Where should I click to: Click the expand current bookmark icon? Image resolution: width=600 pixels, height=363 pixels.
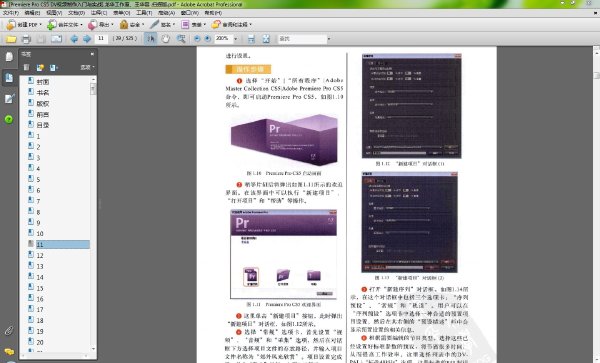click(53, 68)
